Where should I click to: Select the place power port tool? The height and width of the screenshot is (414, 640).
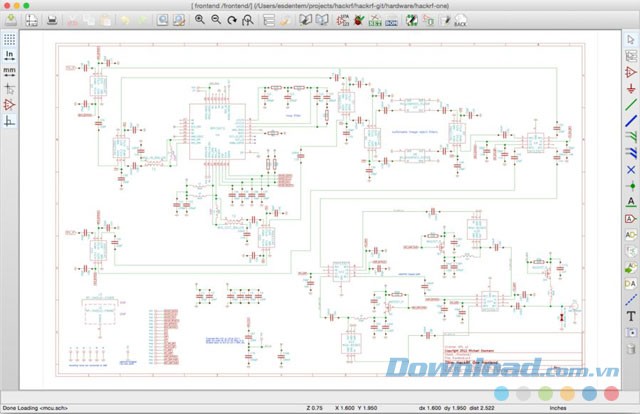click(631, 88)
